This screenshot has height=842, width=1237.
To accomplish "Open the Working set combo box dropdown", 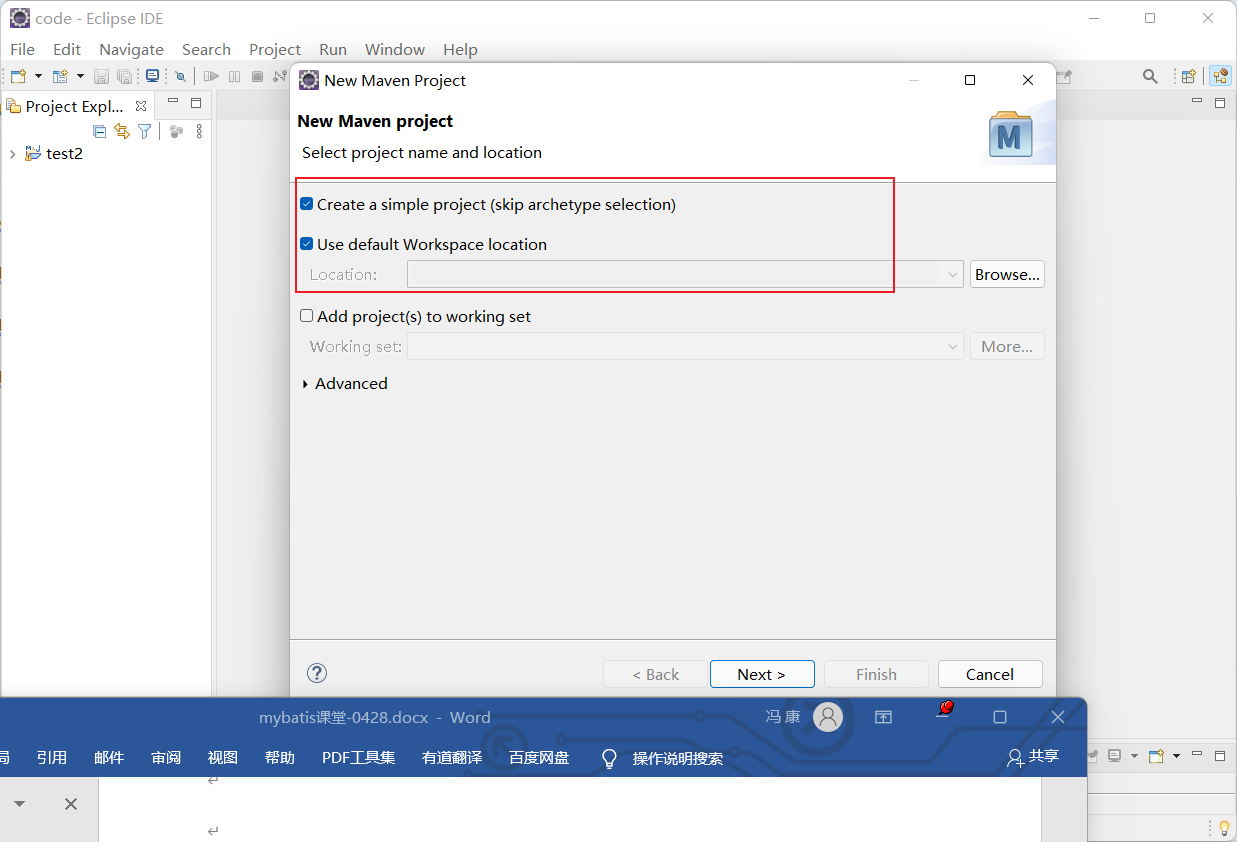I will (x=953, y=347).
